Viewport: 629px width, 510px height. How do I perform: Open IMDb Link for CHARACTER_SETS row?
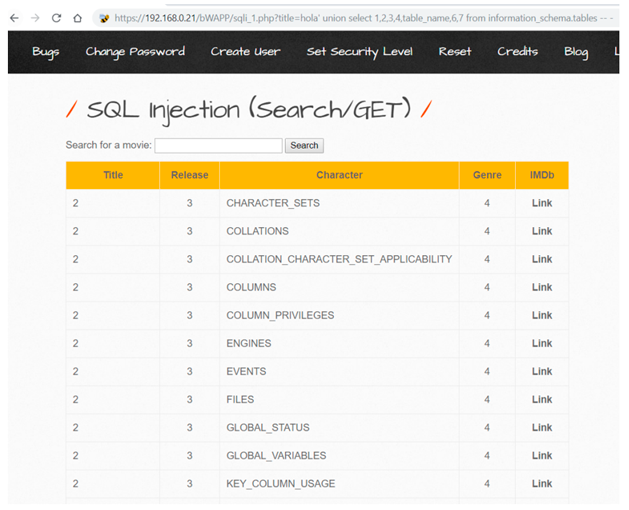pos(541,203)
